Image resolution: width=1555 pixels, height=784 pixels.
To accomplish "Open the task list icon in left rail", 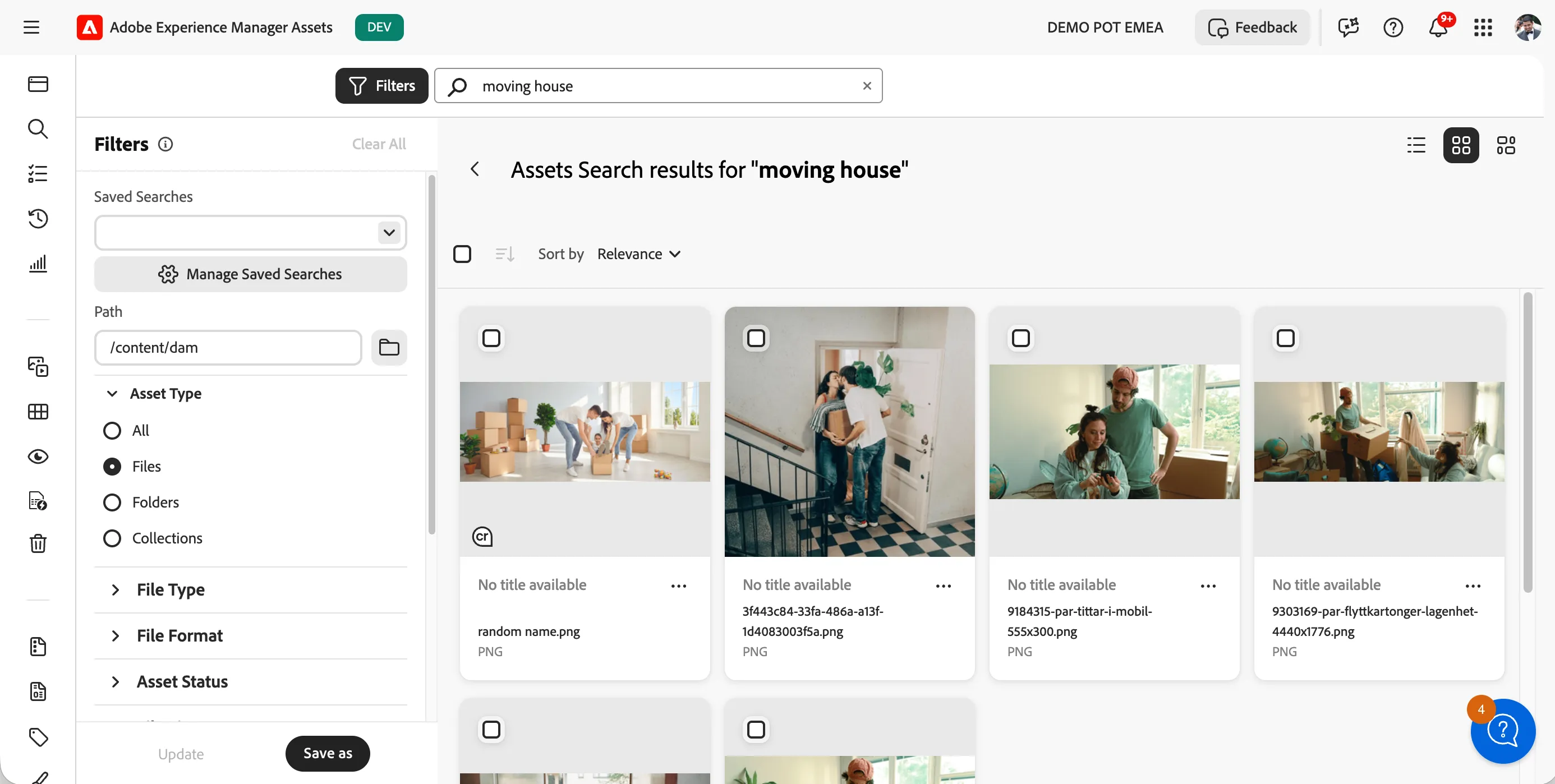I will coord(38,174).
